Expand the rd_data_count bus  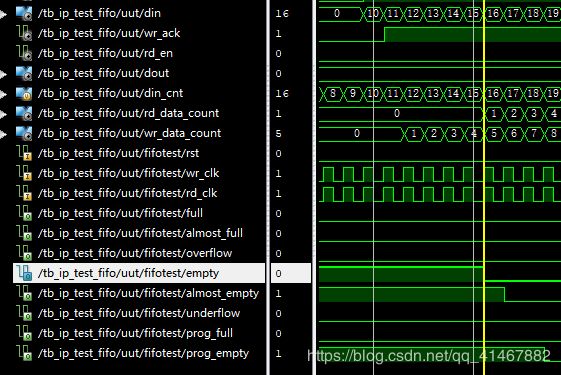[x=3, y=115]
